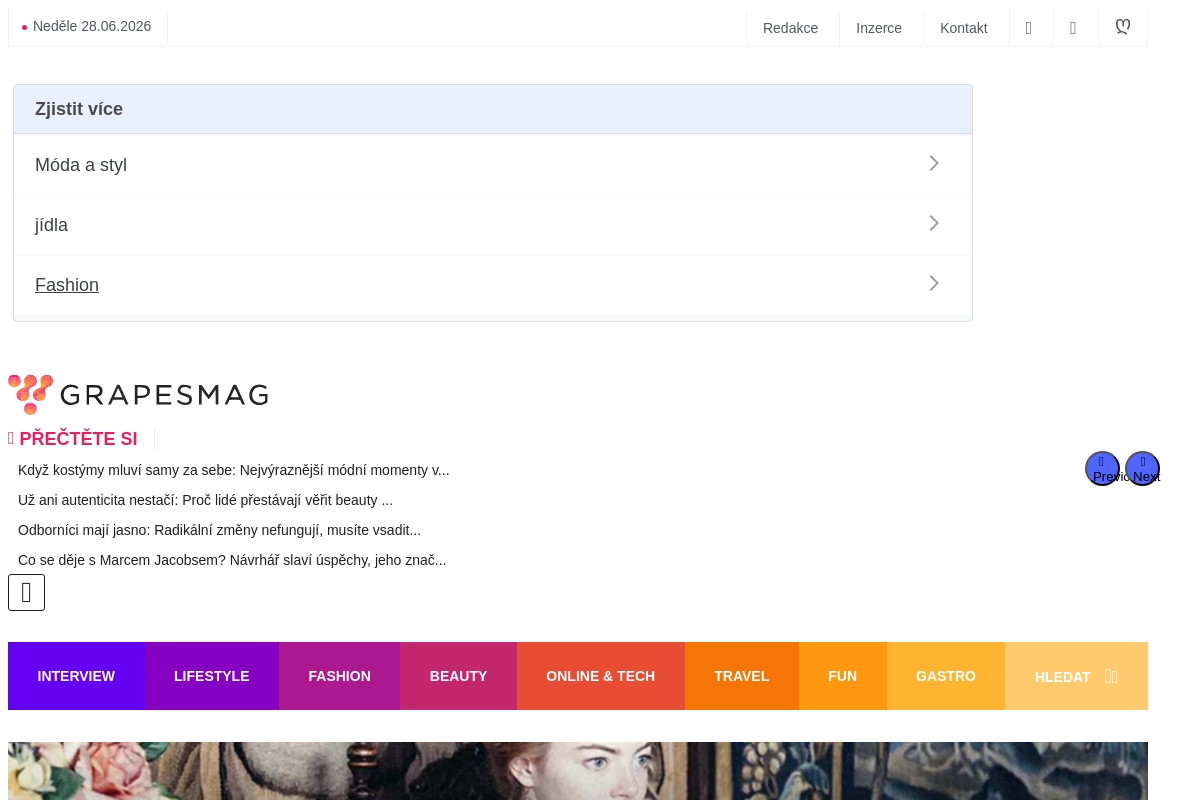This screenshot has height=800, width=1200.
Task: Click the first social icon after Kontakt
Action: tap(1030, 28)
